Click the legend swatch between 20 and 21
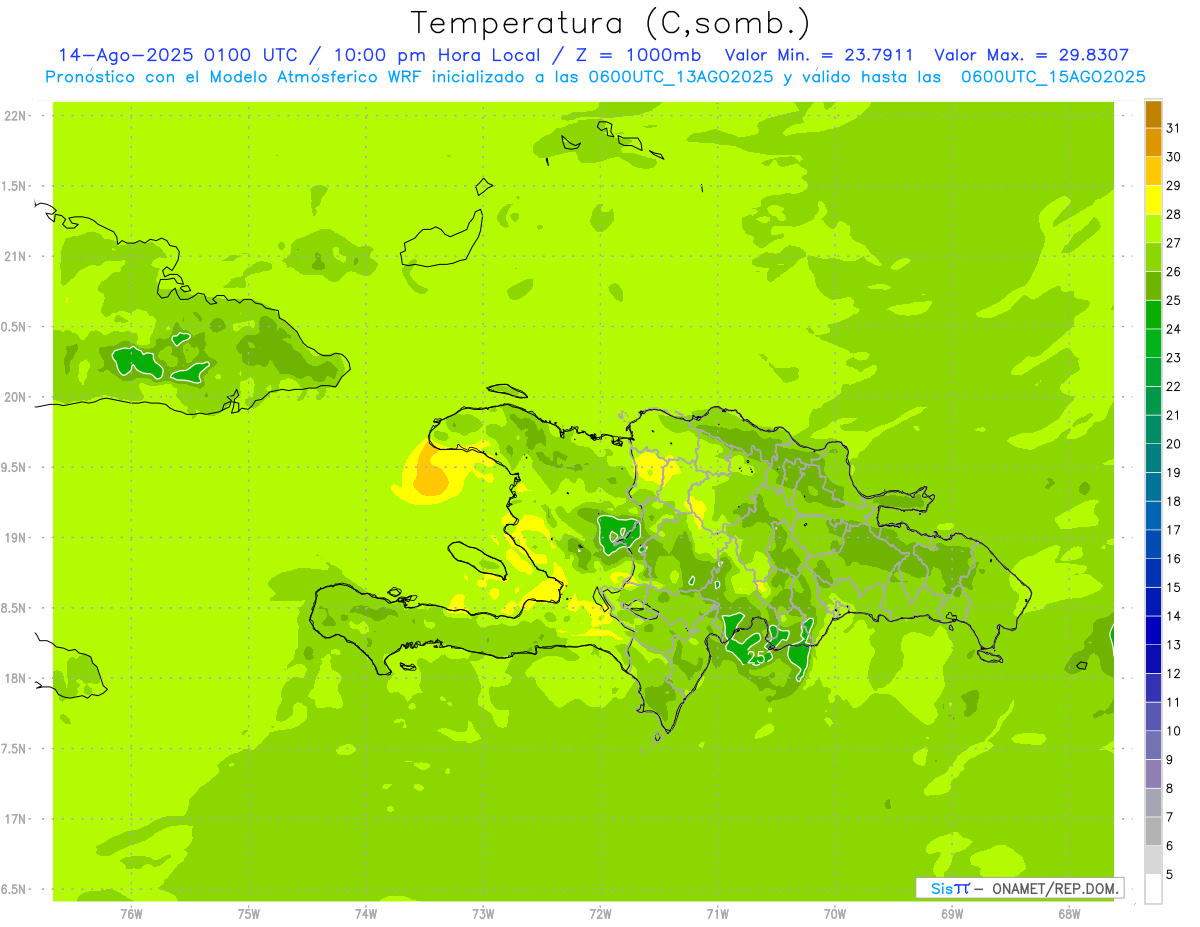1200x927 pixels. pyautogui.click(x=1153, y=429)
